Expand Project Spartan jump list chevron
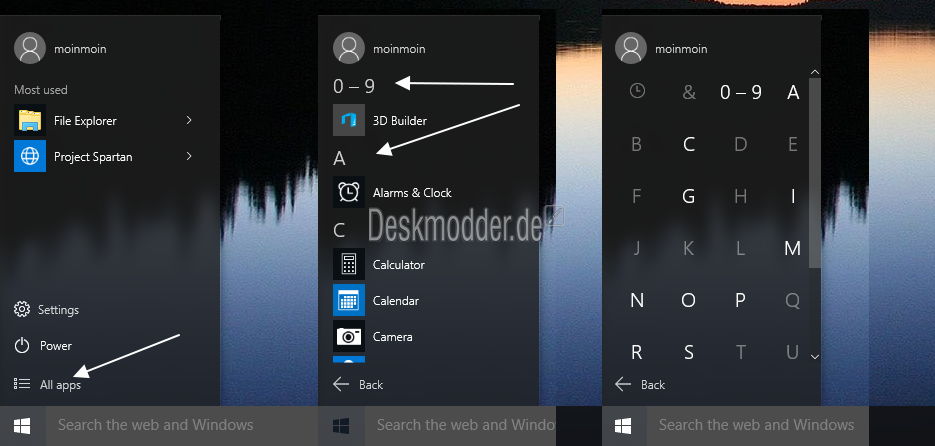 click(189, 156)
